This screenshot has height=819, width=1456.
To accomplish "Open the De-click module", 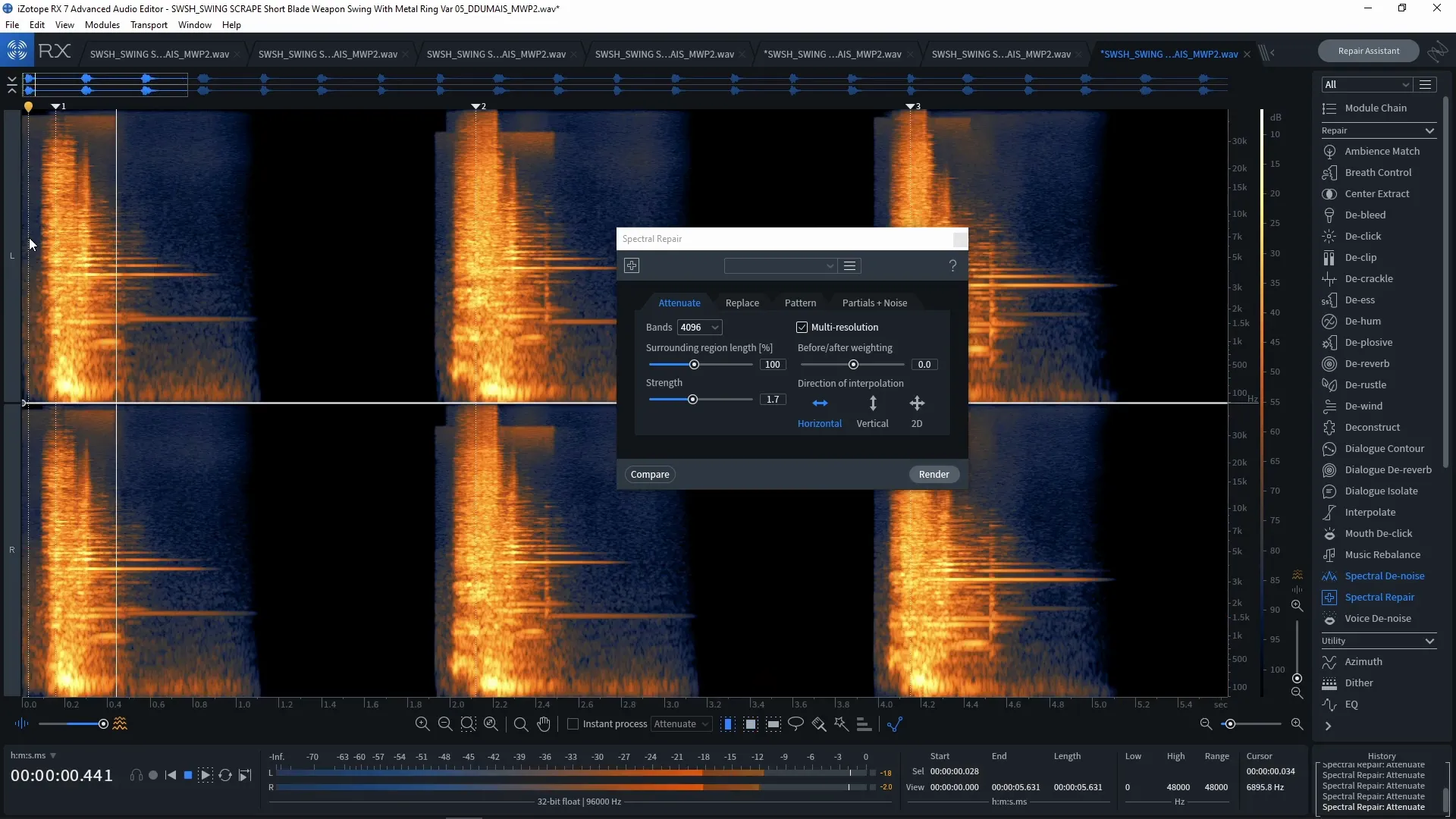I will coord(1363,236).
